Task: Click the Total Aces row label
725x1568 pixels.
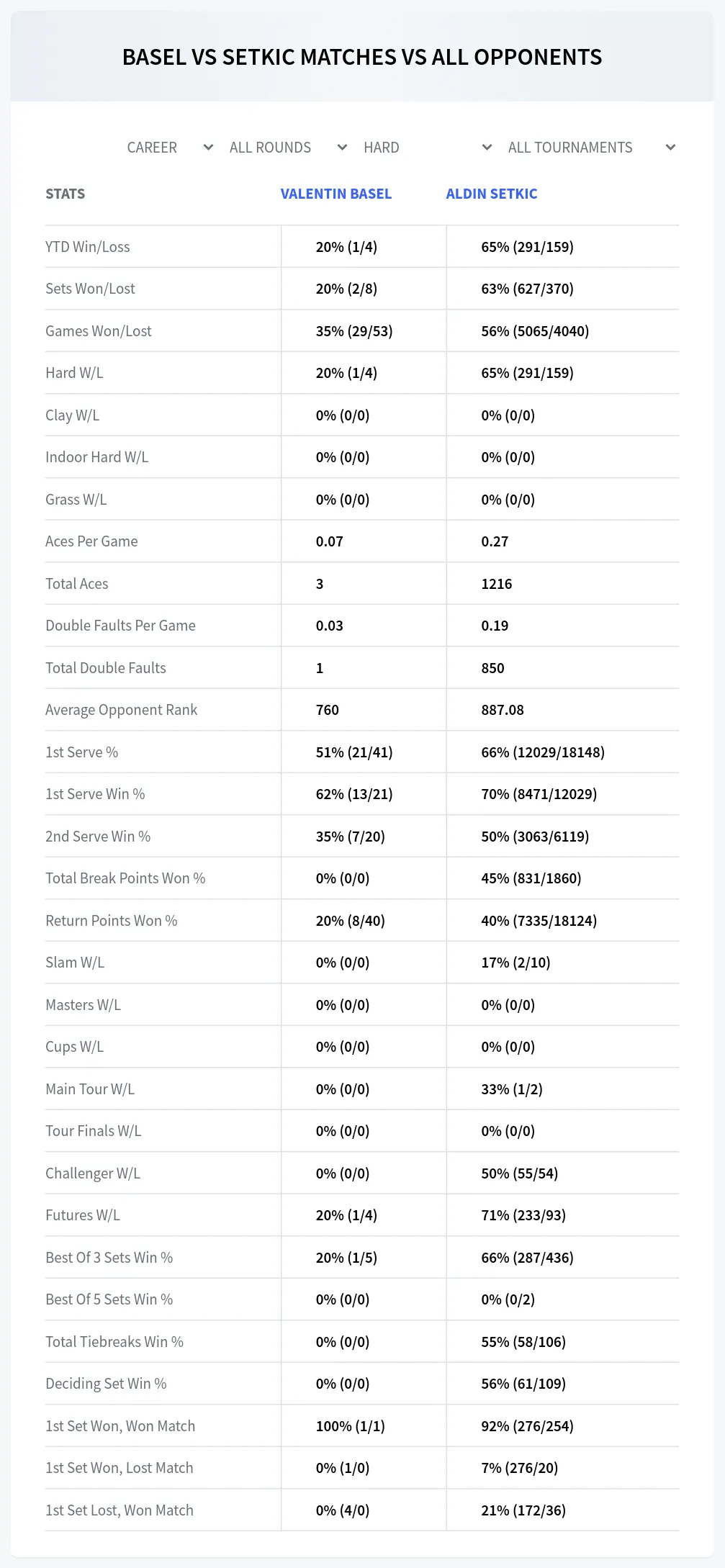Action: point(77,584)
